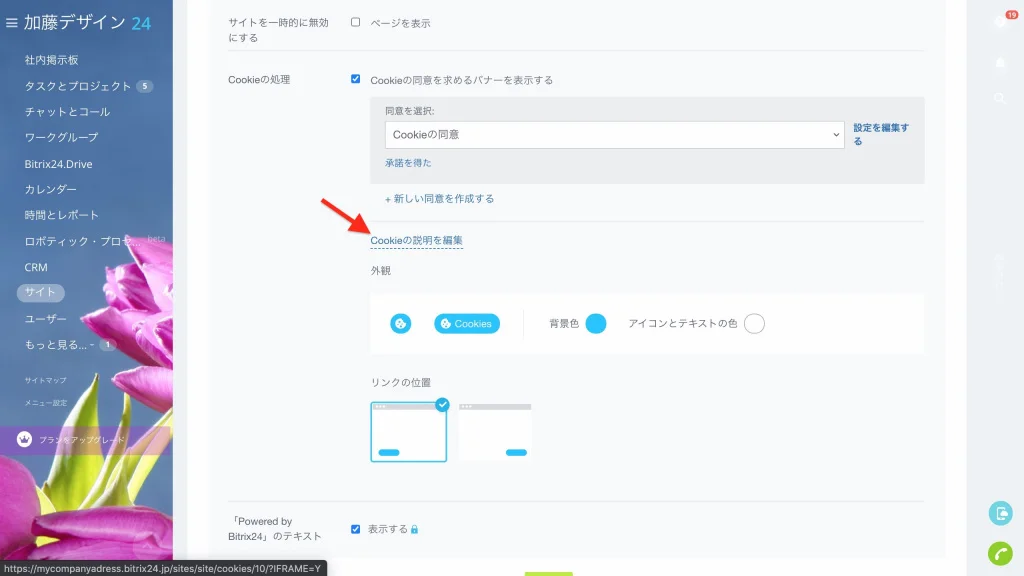This screenshot has height=576, width=1024.
Task: Open the teal clipboard widget icon
Action: click(1000, 513)
